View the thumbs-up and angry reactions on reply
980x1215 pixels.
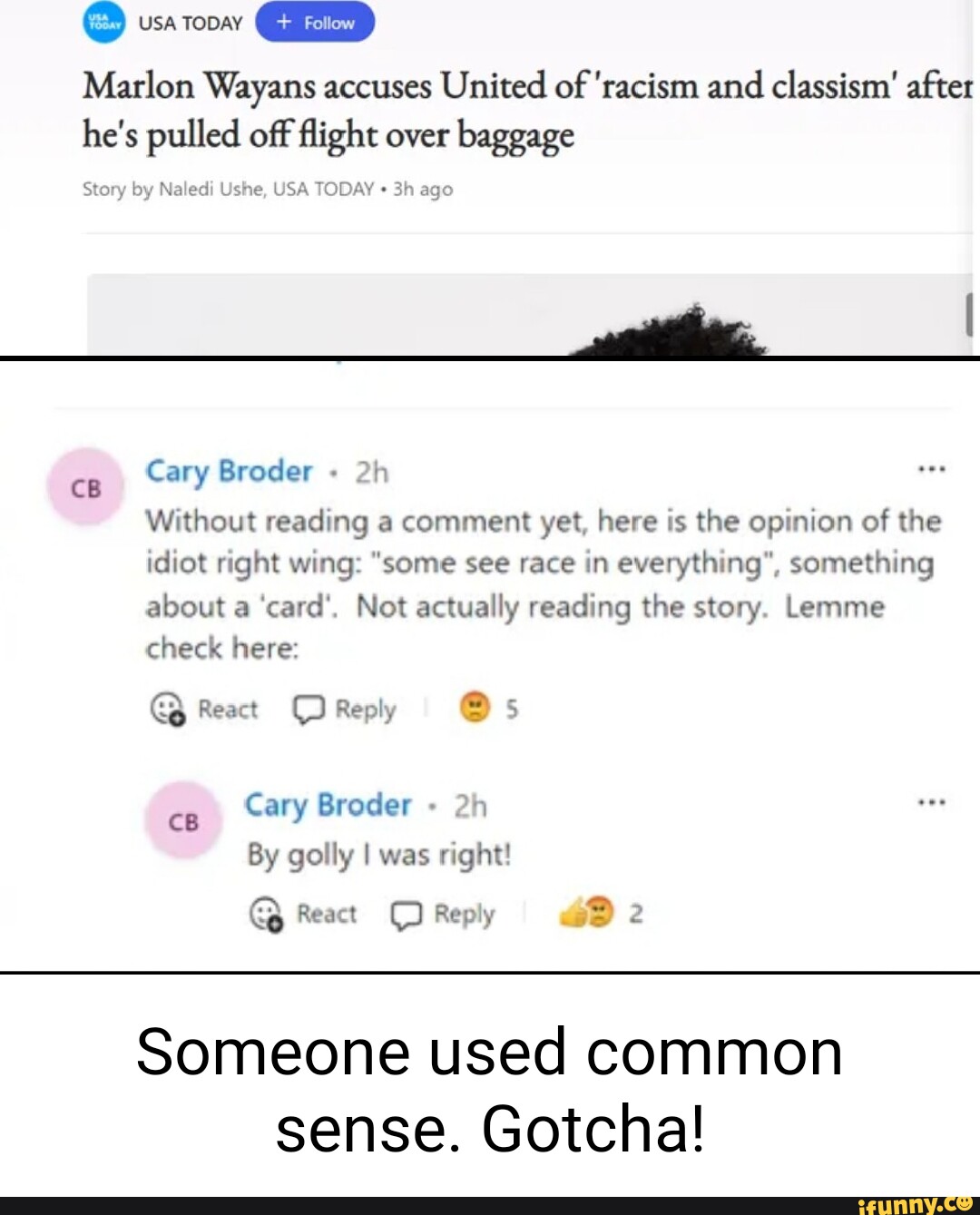pos(601,913)
